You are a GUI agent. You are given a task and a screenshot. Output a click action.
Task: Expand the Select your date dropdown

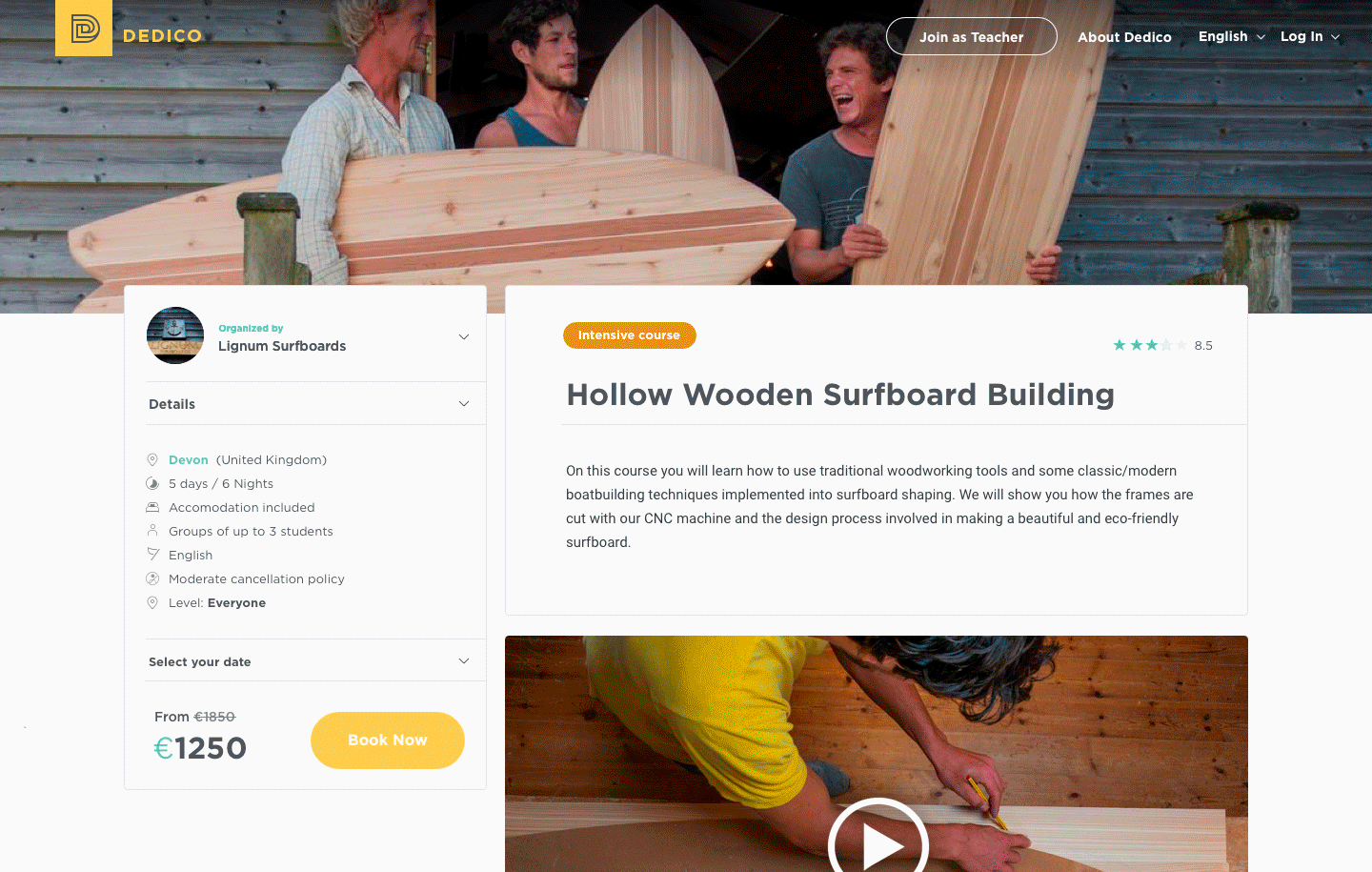pyautogui.click(x=464, y=661)
